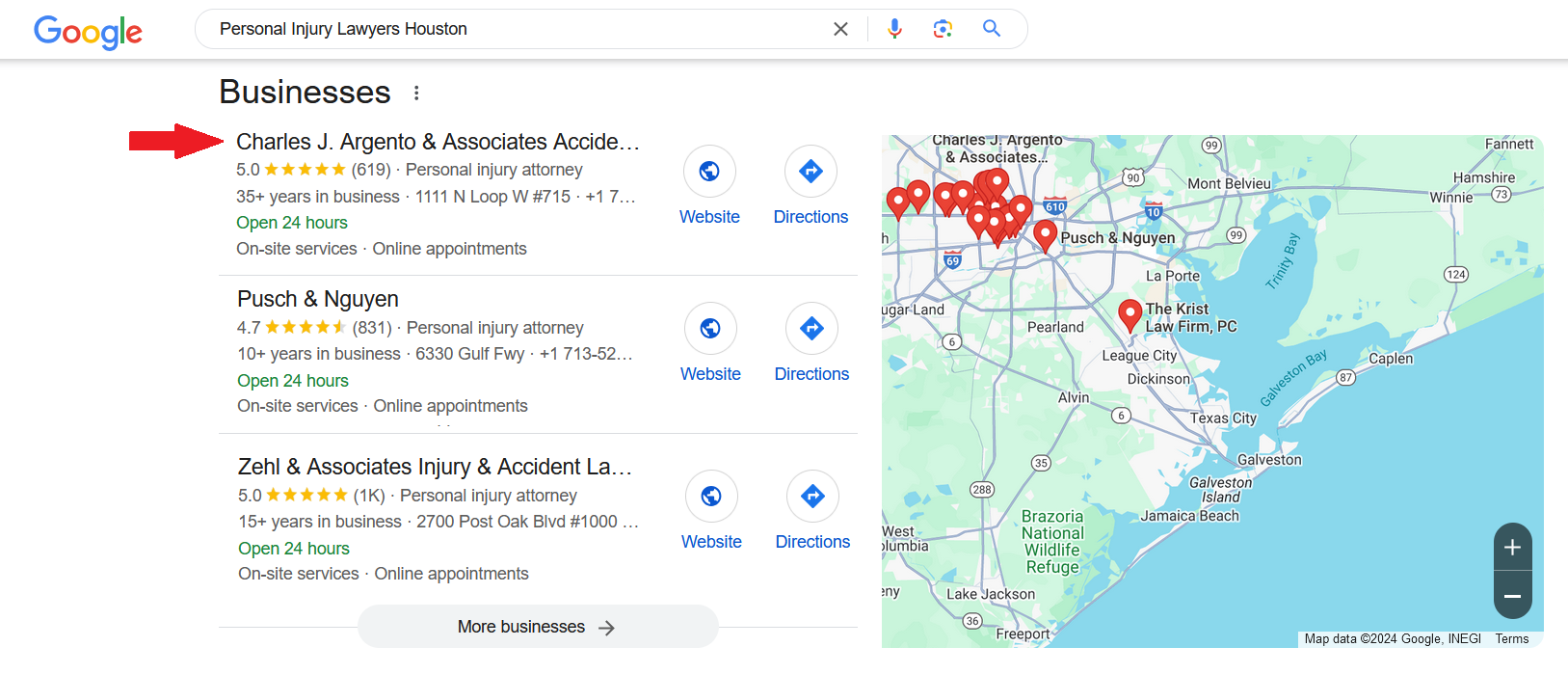
Task: Get directions icon for Charles J. Argento
Action: coord(811,171)
